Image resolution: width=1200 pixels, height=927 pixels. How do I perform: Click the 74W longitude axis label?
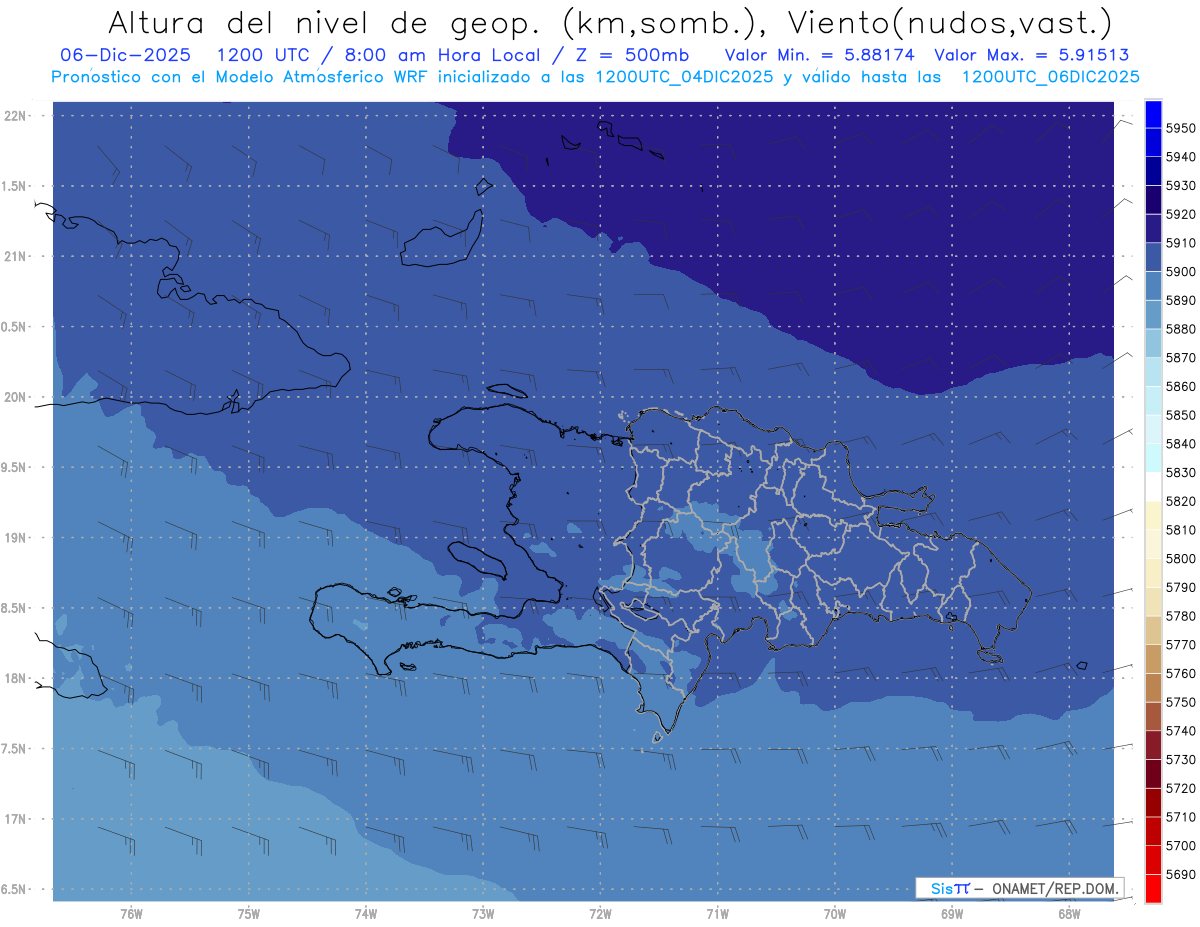point(366,913)
